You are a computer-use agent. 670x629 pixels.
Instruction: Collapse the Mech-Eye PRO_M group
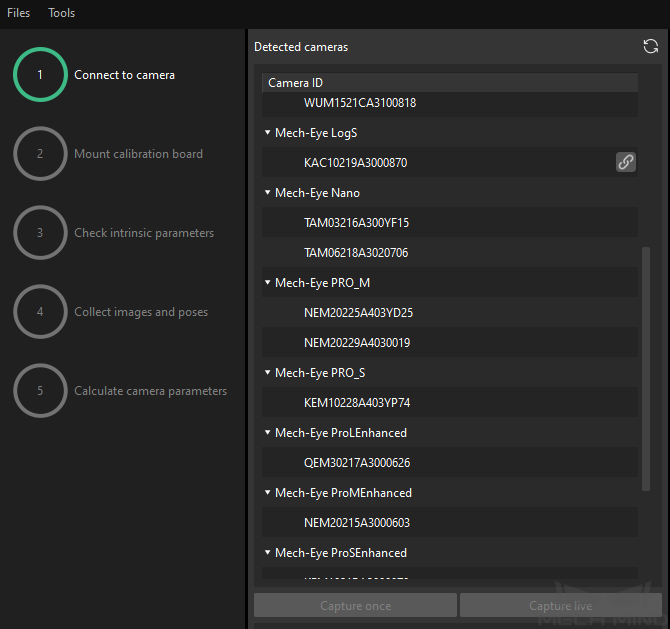[x=267, y=282]
